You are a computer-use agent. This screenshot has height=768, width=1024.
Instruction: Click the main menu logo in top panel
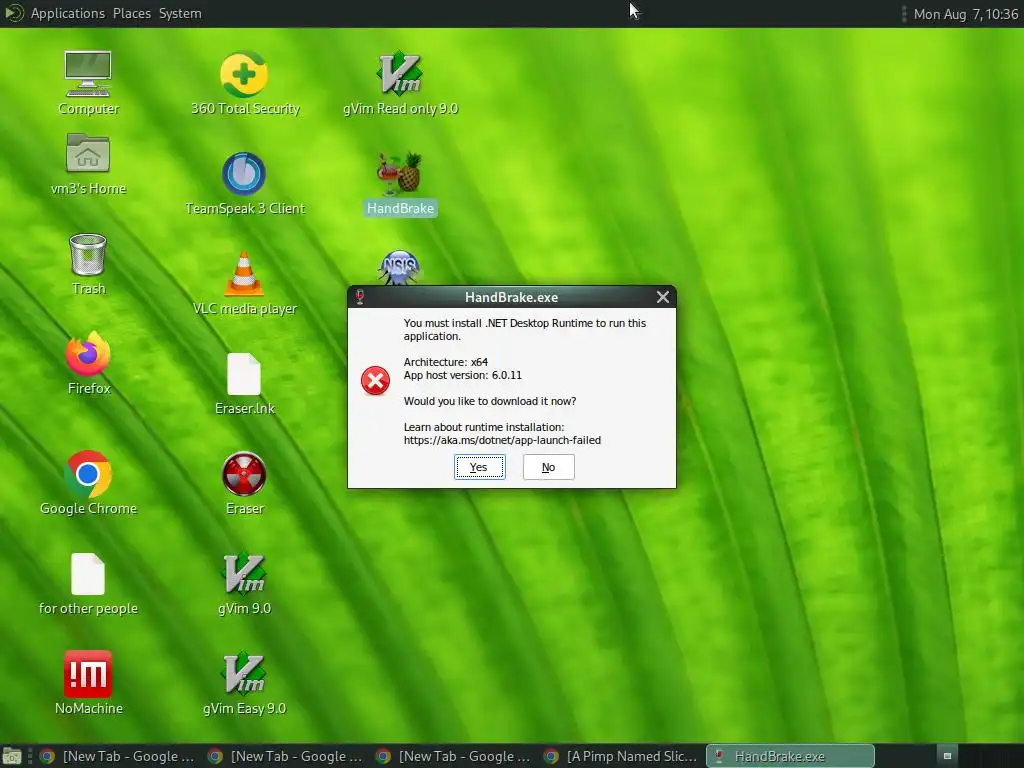tap(14, 13)
